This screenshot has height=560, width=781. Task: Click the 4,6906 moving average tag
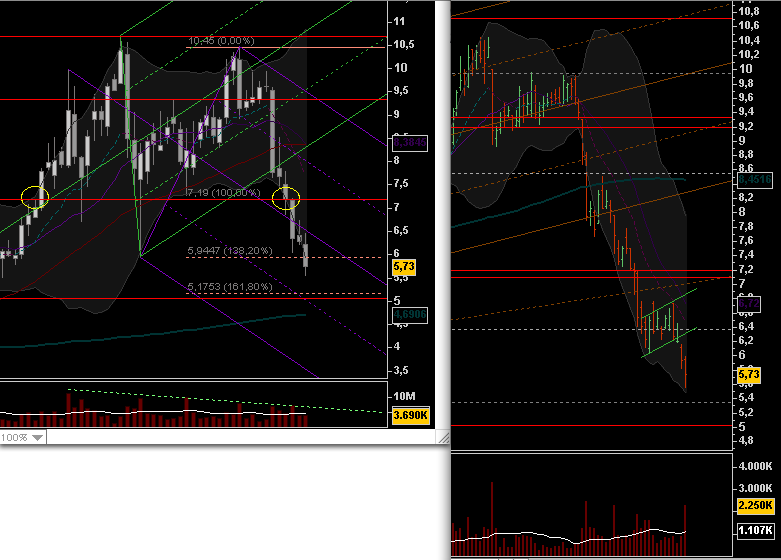tap(410, 314)
